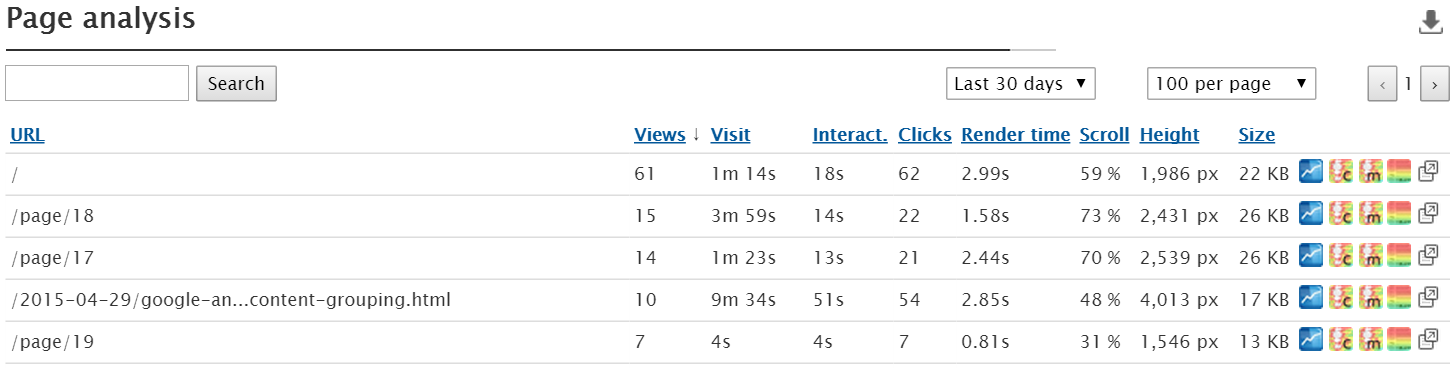This screenshot has height=368, width=1455.
Task: Open the Last 30 days dropdown
Action: coord(1021,84)
